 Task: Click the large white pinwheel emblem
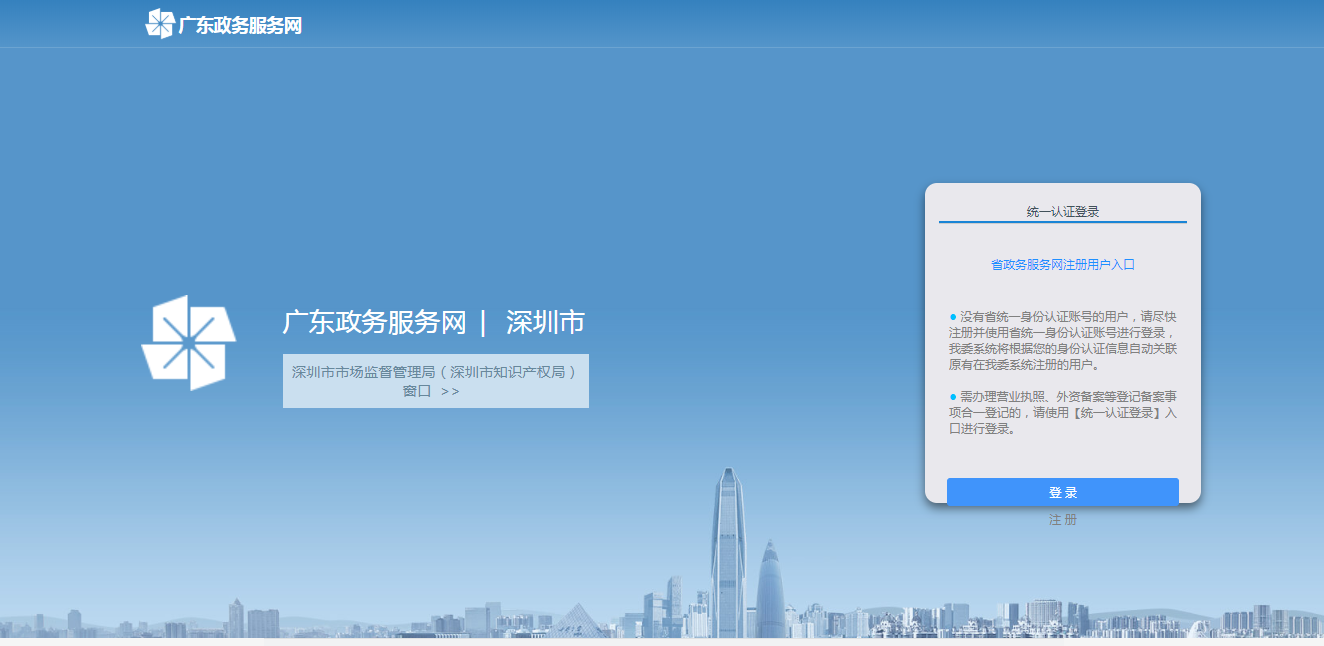(188, 342)
